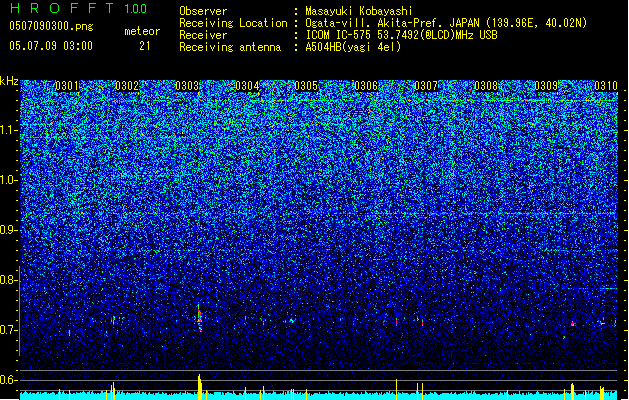This screenshot has height=400, width=629.
Task: Click the red echo just before the 0310 marker
Action: (573, 323)
